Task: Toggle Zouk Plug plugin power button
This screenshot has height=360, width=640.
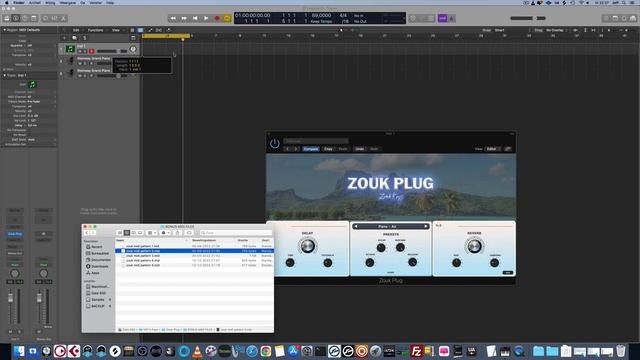Action: 274,144
